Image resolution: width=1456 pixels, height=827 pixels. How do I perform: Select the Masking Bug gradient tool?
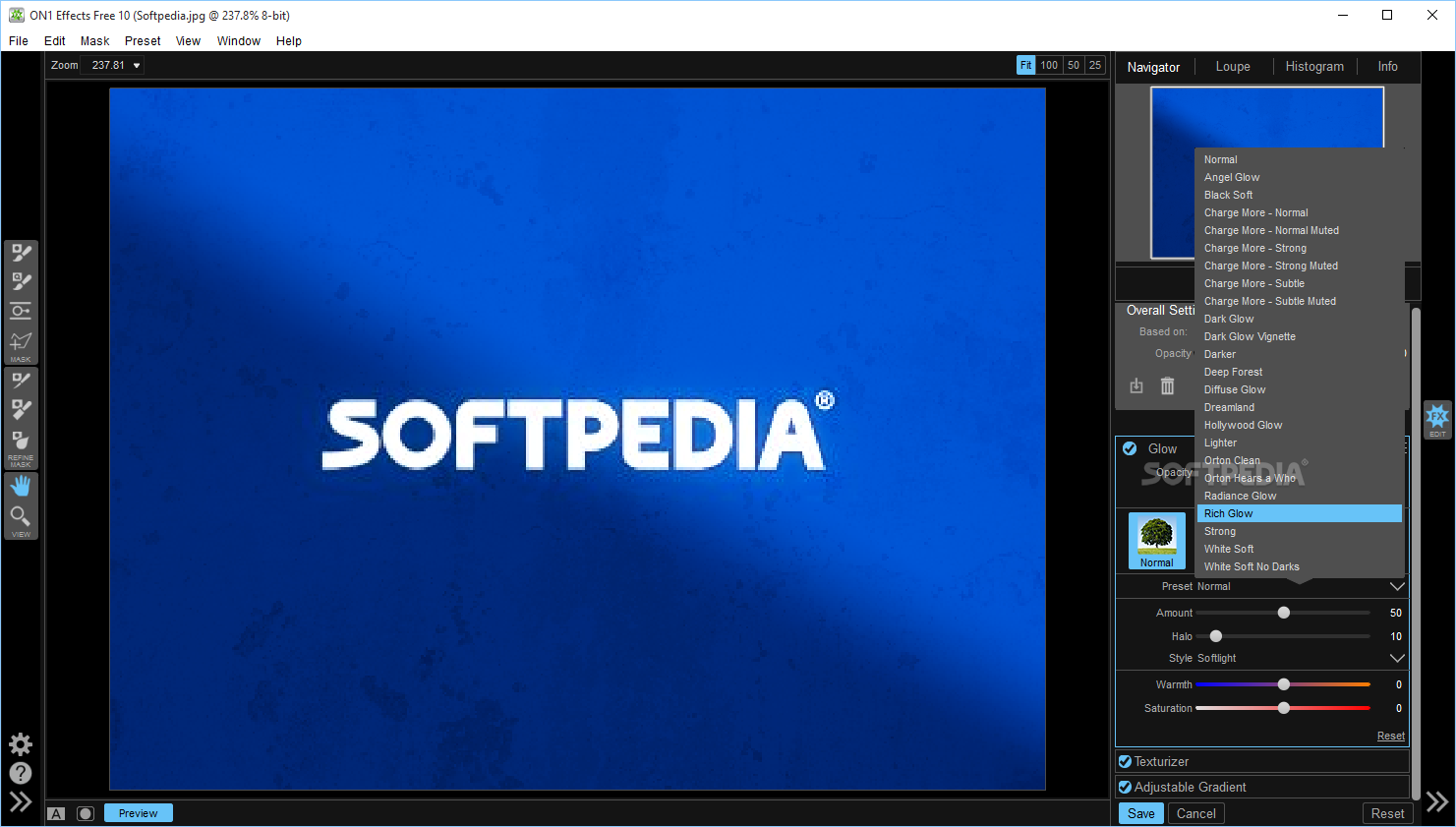point(21,311)
